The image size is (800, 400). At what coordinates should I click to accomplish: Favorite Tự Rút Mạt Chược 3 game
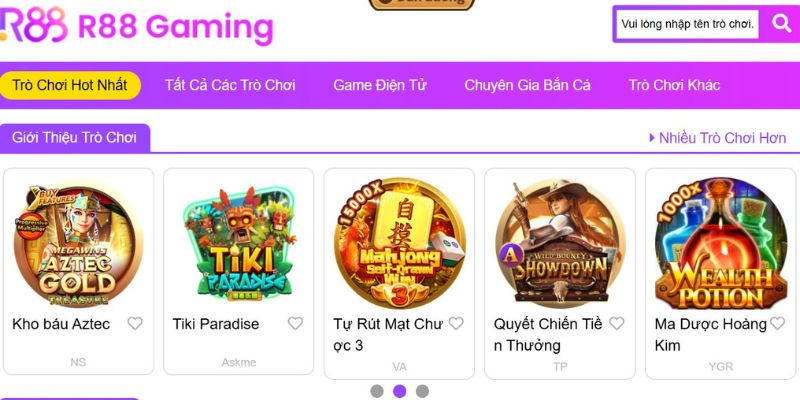coord(456,323)
